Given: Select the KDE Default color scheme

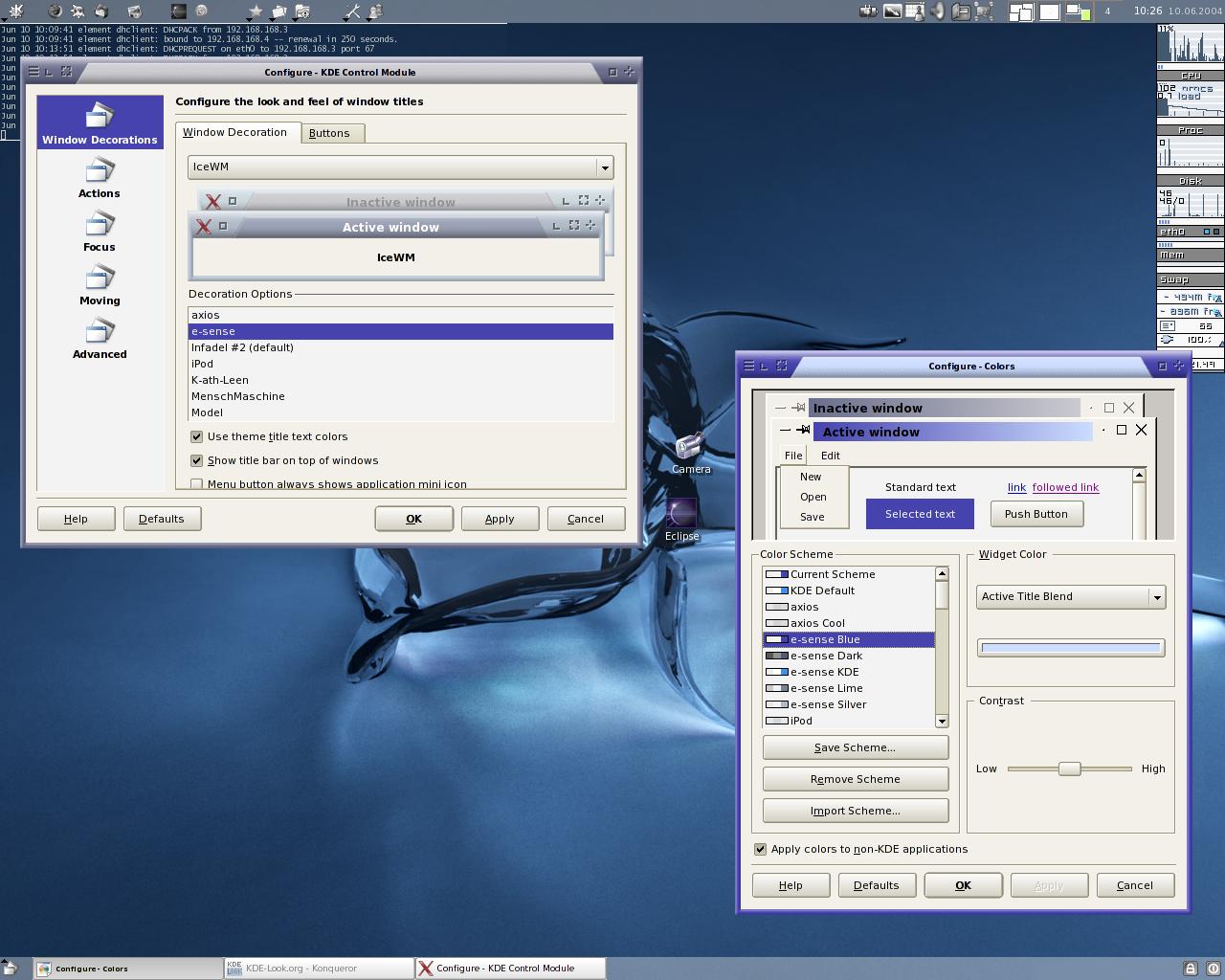Looking at the screenshot, I should coord(849,590).
